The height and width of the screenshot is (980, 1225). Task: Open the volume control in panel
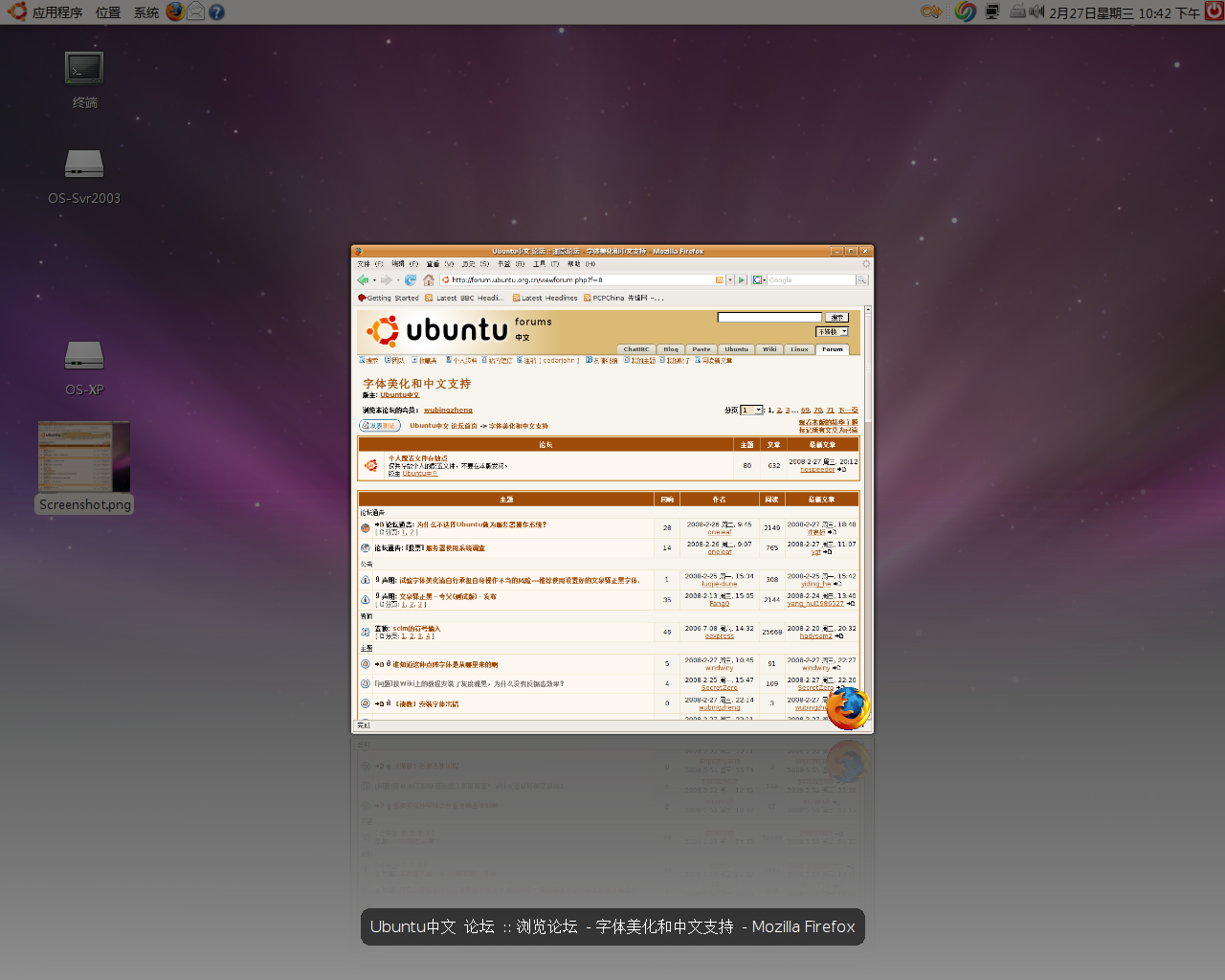point(1036,11)
